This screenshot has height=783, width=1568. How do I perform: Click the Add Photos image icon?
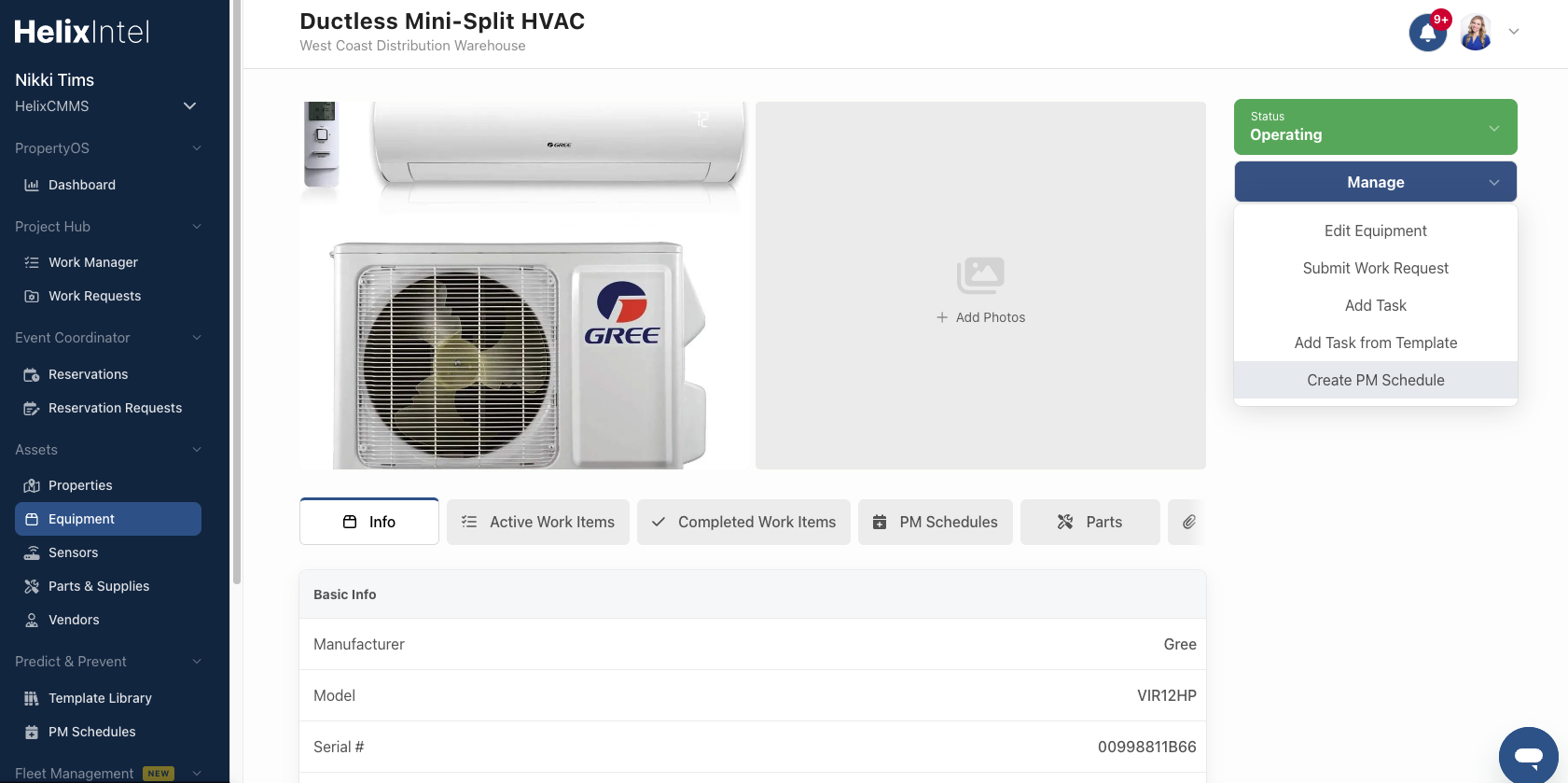(980, 275)
